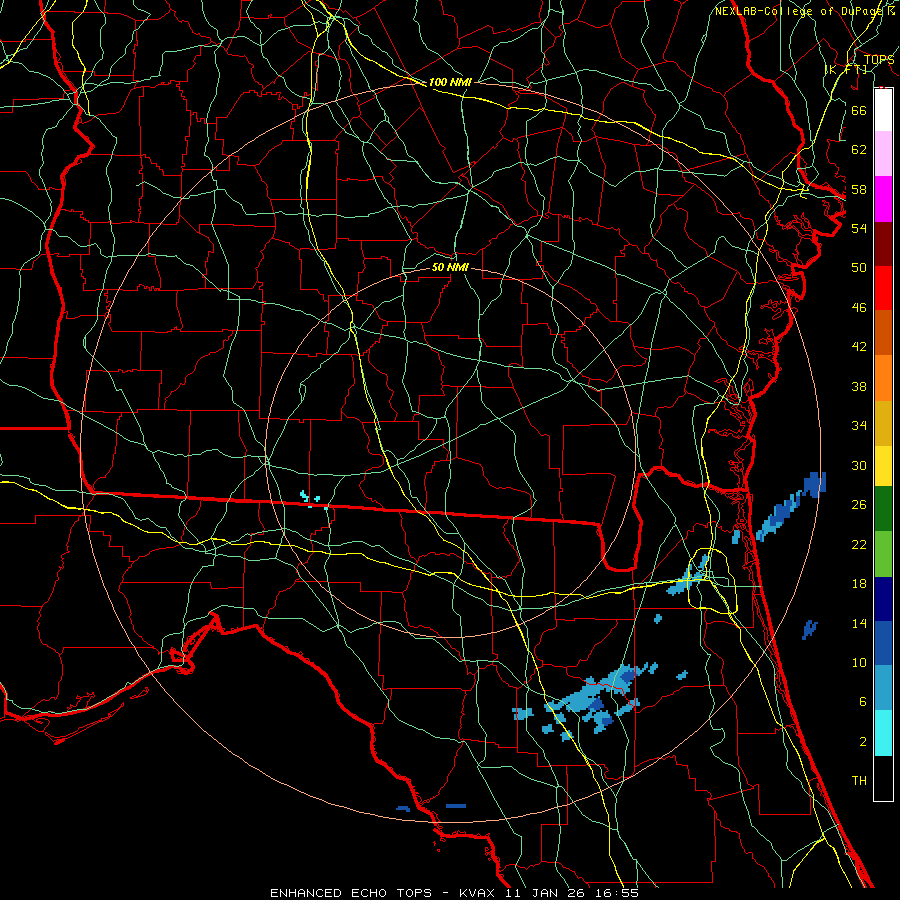Image resolution: width=900 pixels, height=900 pixels.
Task: Click the 'KVAX' radar site identifier
Action: [478, 893]
